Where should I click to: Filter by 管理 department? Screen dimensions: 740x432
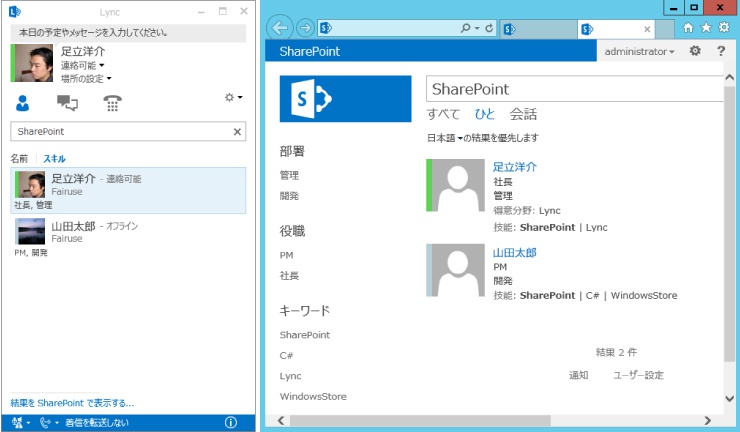[289, 175]
